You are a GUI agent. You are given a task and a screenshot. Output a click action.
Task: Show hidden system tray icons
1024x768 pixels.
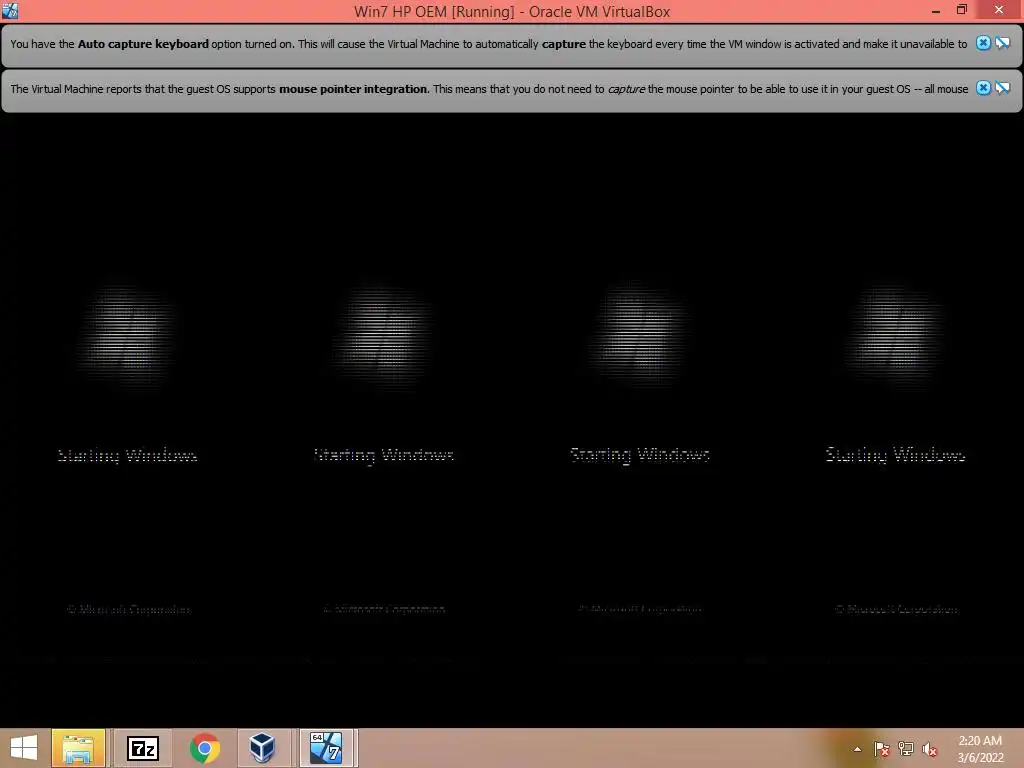(x=857, y=749)
